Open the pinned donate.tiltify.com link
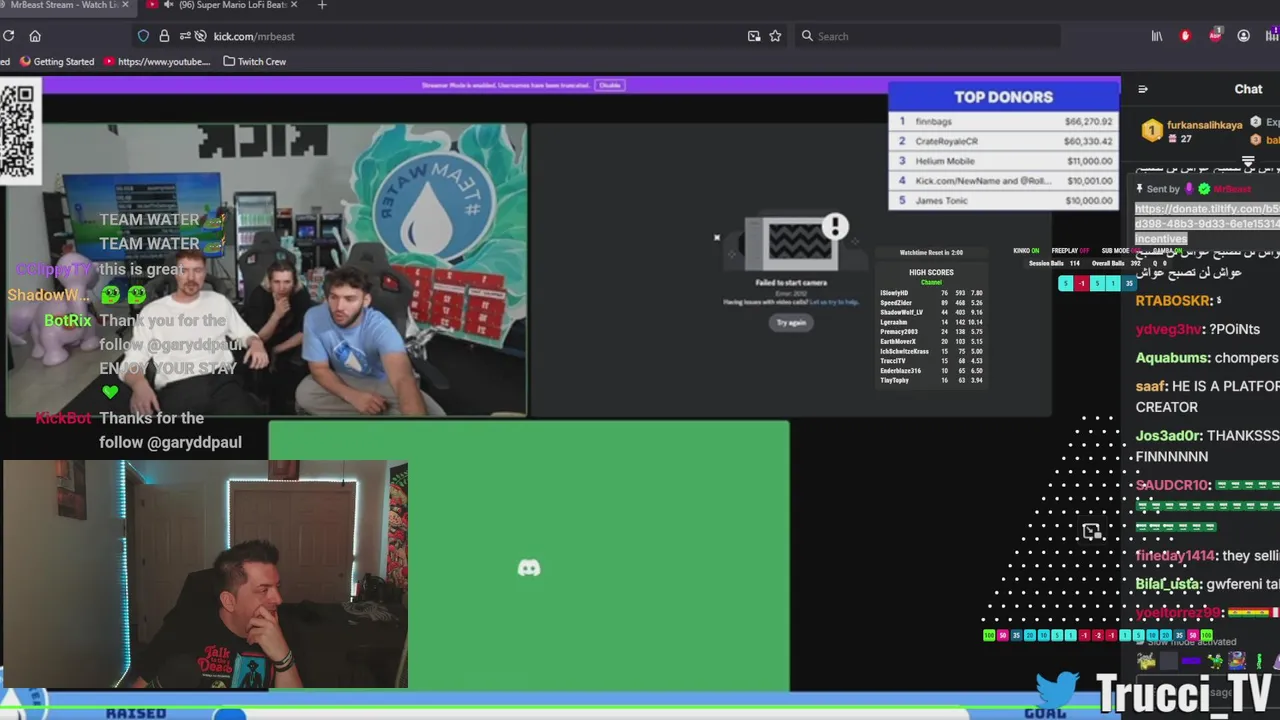The image size is (1280, 720). coord(1207,224)
